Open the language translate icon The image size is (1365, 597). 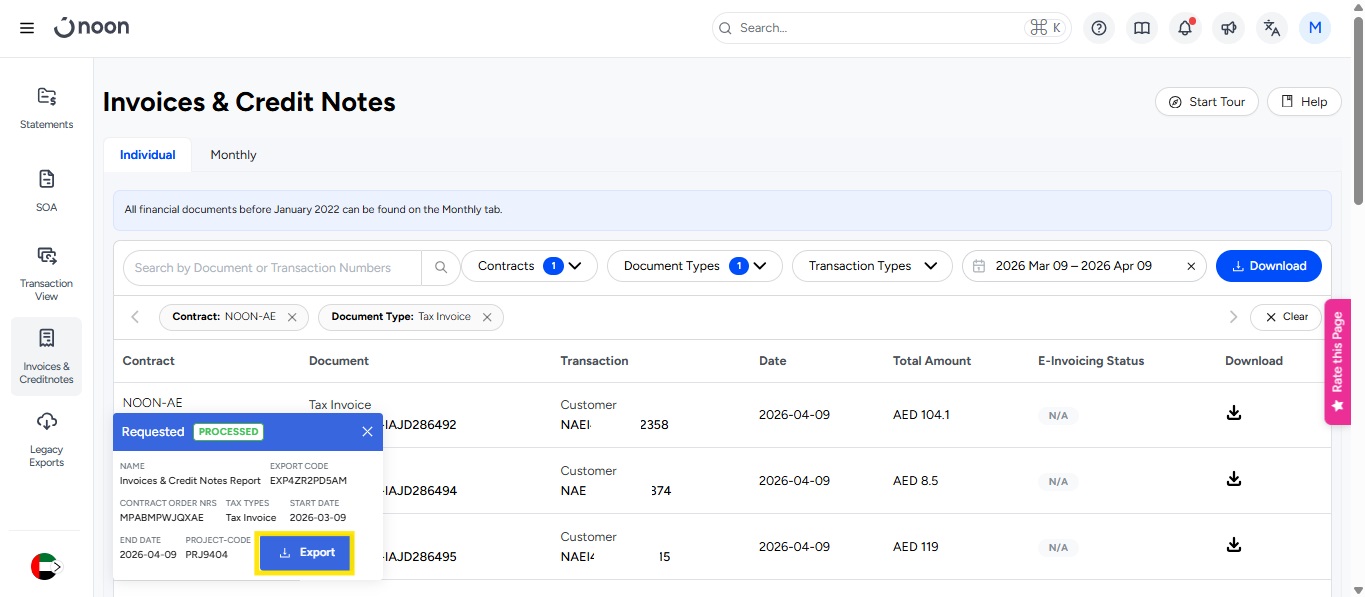(x=1271, y=28)
